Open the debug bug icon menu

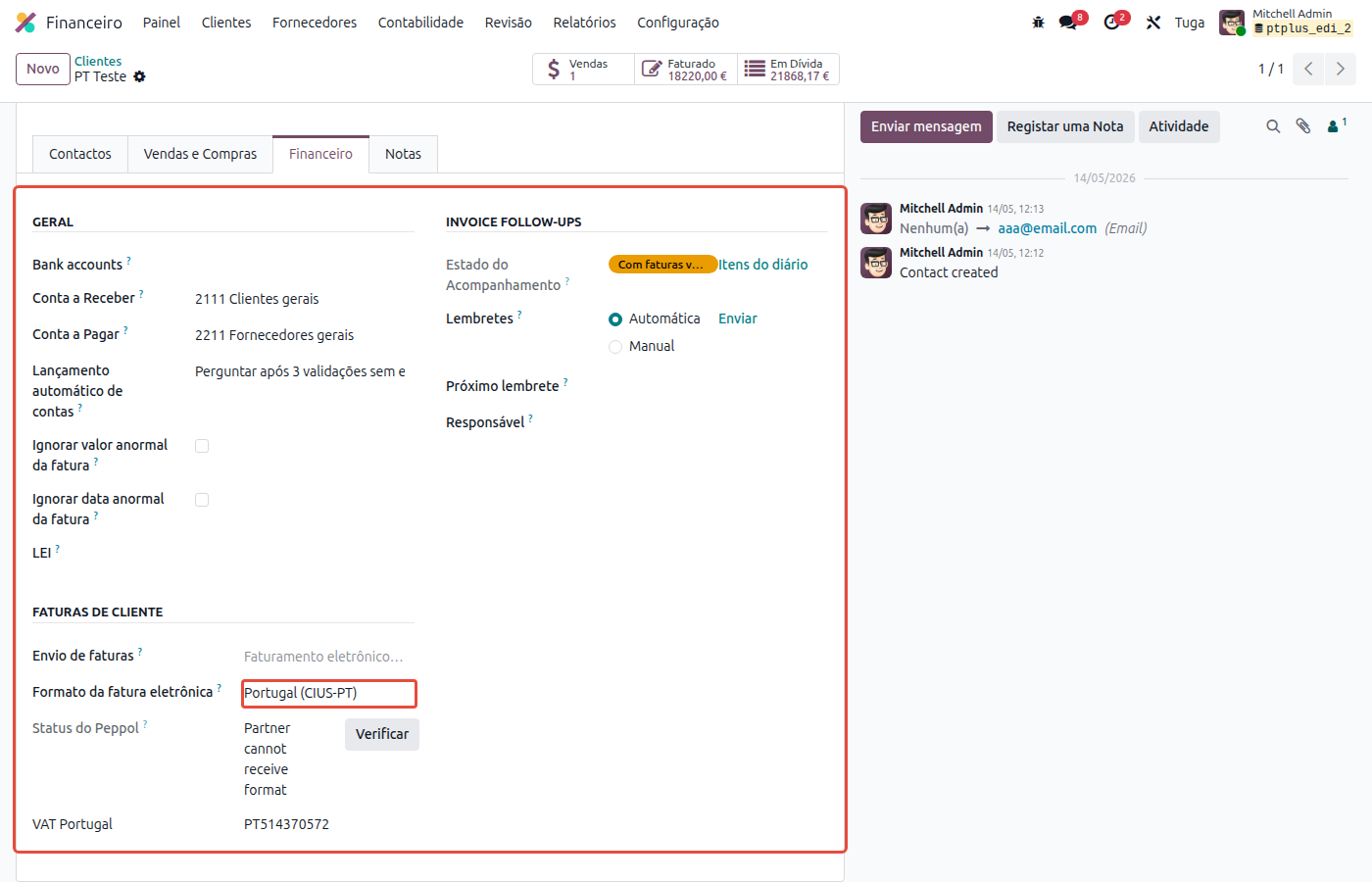pyautogui.click(x=1038, y=23)
